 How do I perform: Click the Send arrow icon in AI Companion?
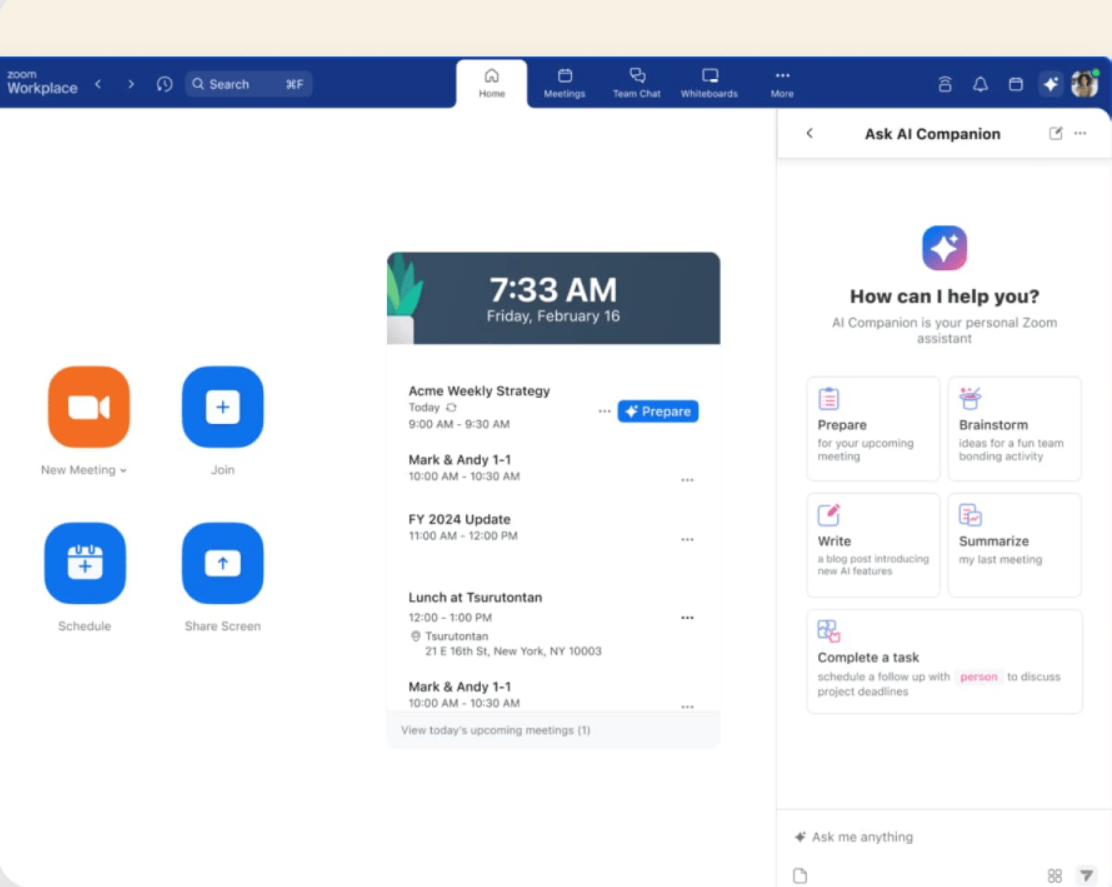click(x=1086, y=875)
